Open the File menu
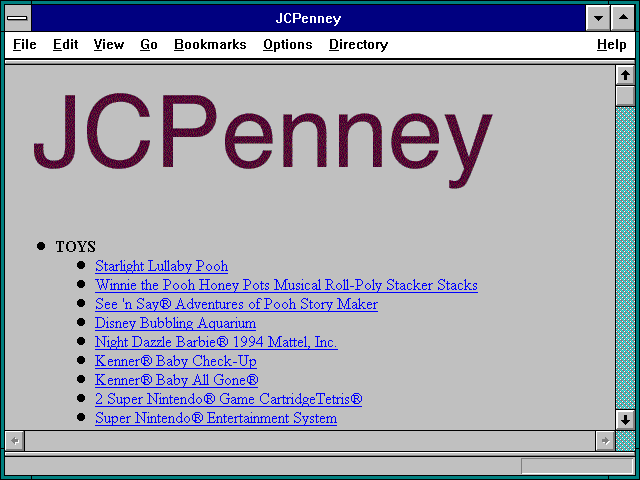 (24, 44)
